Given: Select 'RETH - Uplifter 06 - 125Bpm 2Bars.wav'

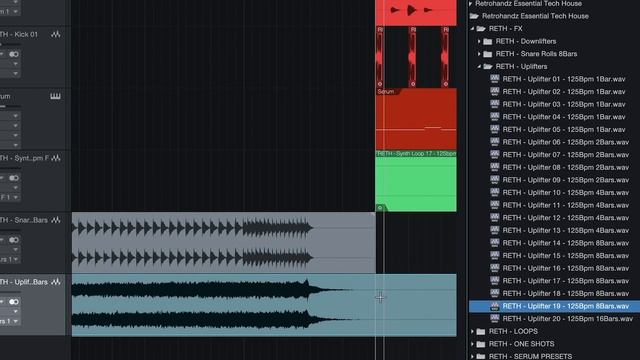Looking at the screenshot, I should coord(566,142).
